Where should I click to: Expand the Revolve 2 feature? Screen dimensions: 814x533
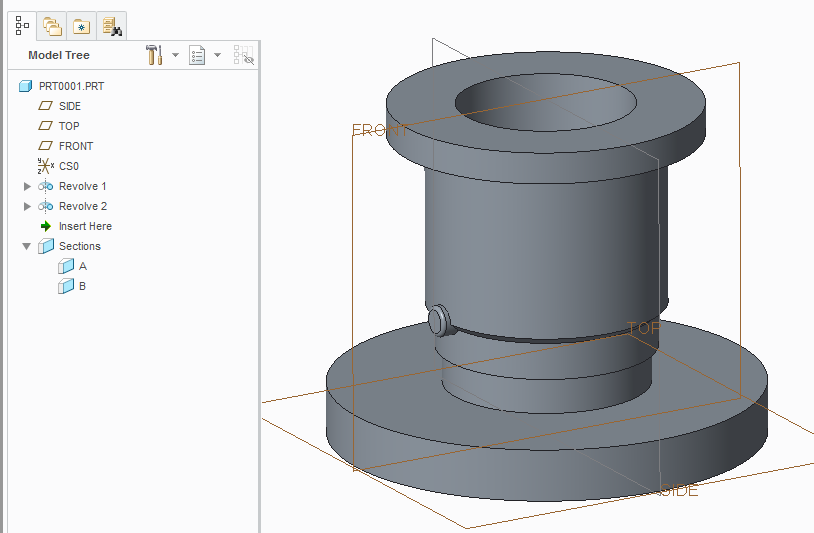pos(27,206)
